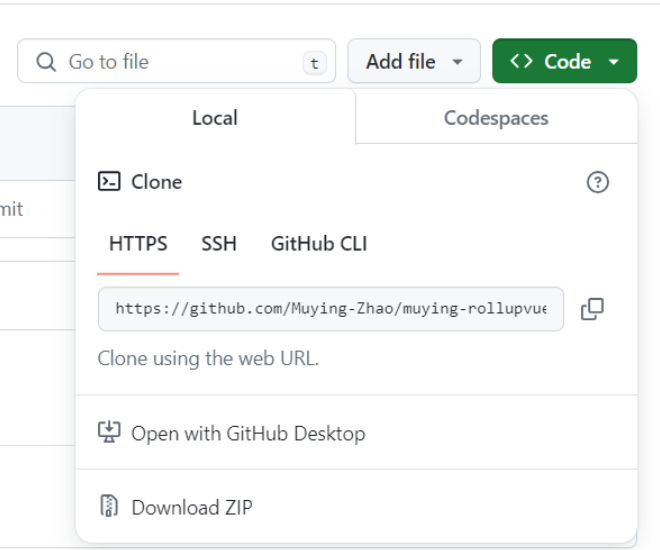The height and width of the screenshot is (550, 660).
Task: Switch to the Codespaces tab
Action: [x=496, y=118]
